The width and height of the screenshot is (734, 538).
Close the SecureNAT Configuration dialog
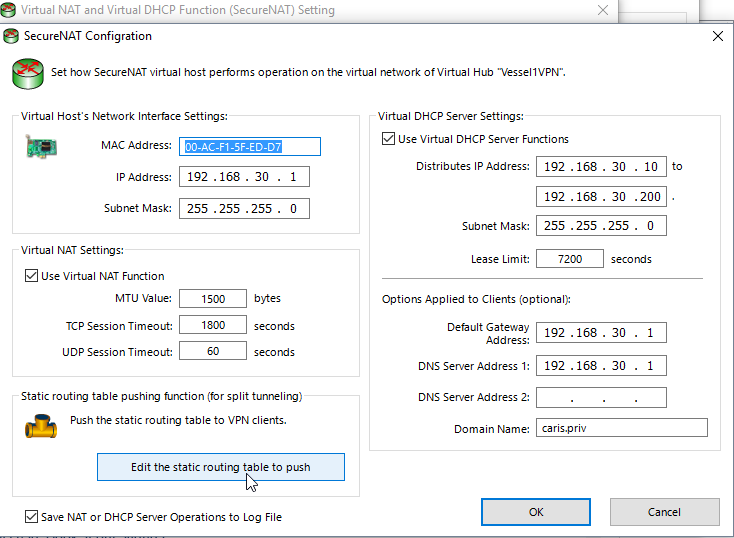(x=718, y=36)
